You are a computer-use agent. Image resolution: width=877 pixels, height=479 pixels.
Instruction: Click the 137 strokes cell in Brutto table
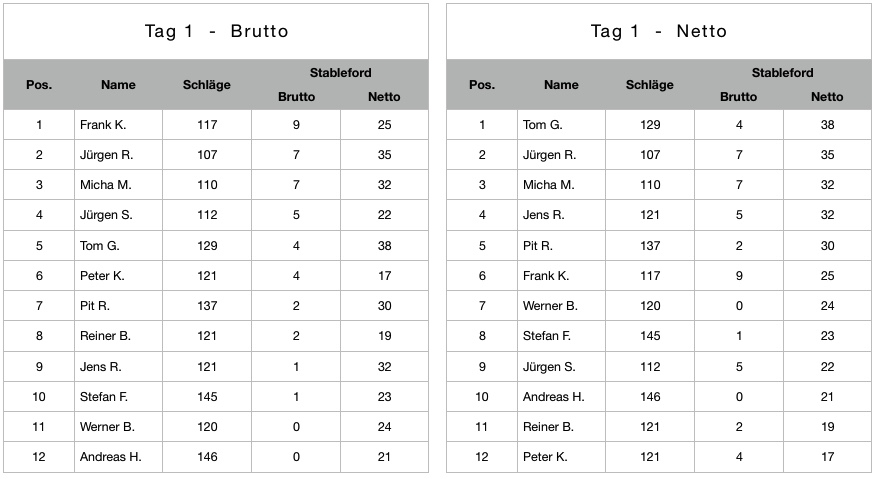point(207,306)
